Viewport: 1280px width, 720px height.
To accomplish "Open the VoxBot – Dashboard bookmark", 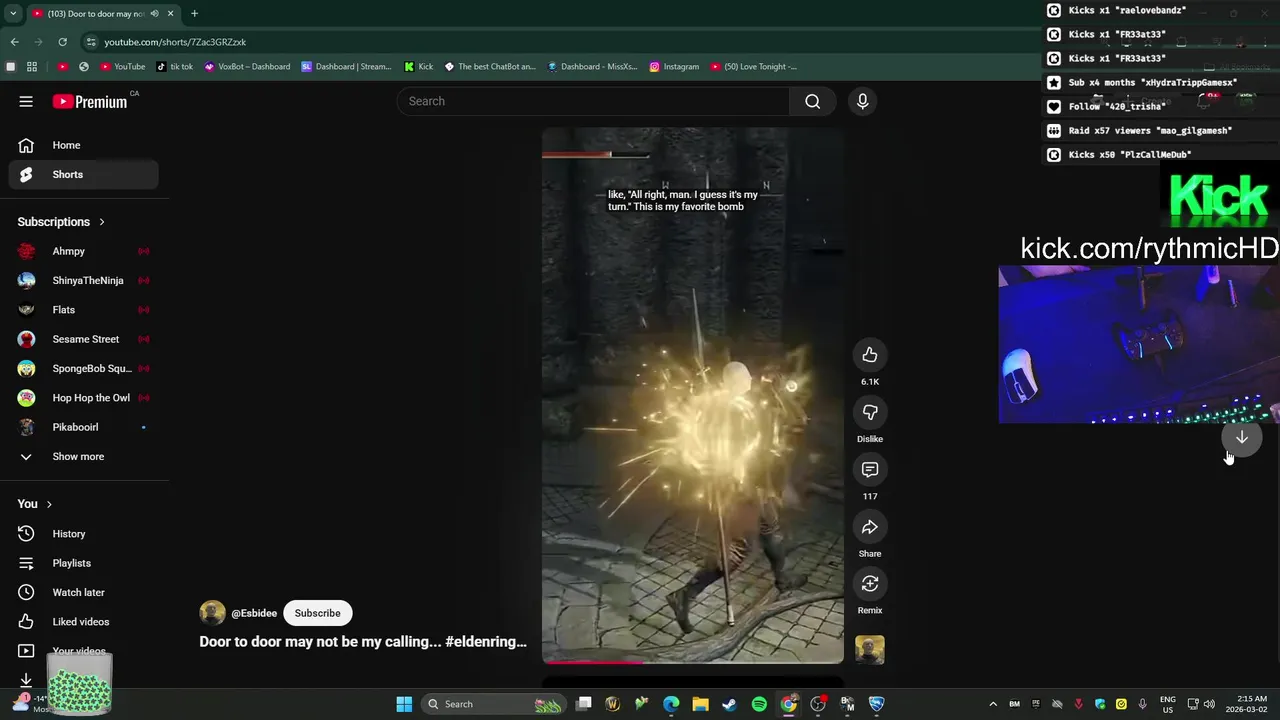I will [x=247, y=67].
